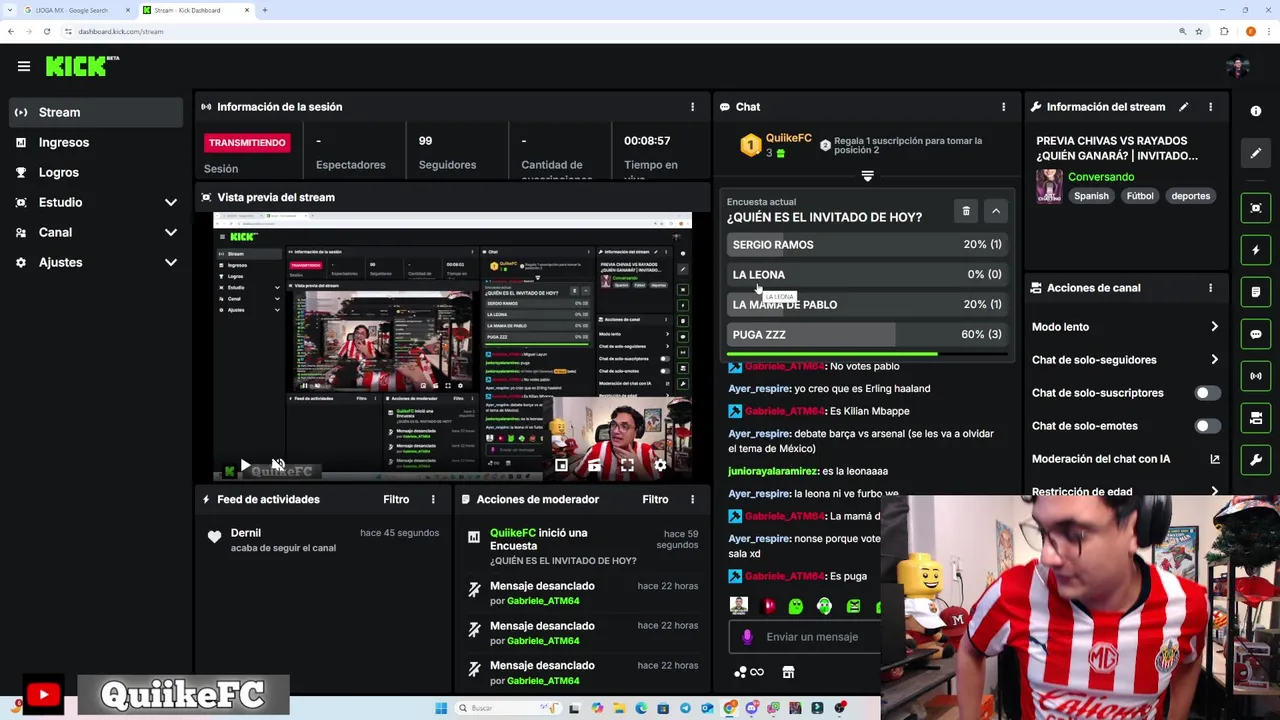Select LA MAMÁ DE PABLO poll option

click(x=867, y=304)
